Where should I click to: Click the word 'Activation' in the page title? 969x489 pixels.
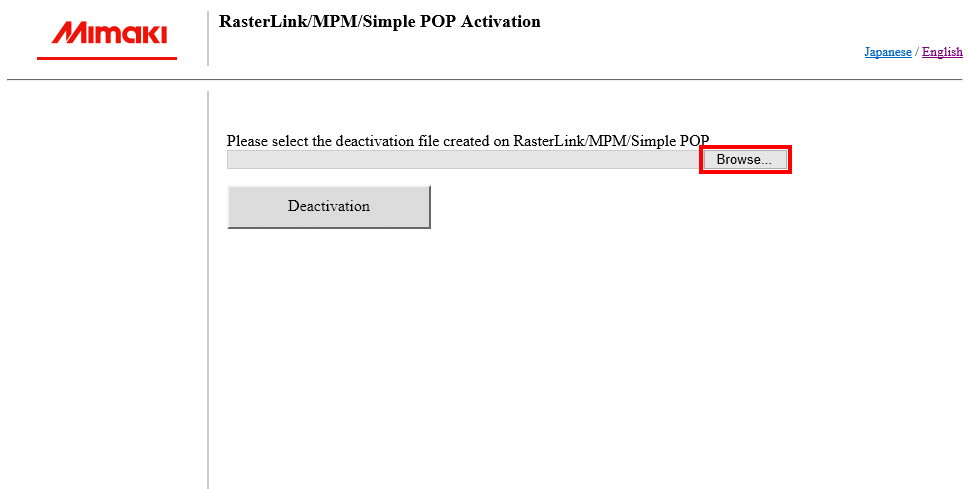(500, 21)
